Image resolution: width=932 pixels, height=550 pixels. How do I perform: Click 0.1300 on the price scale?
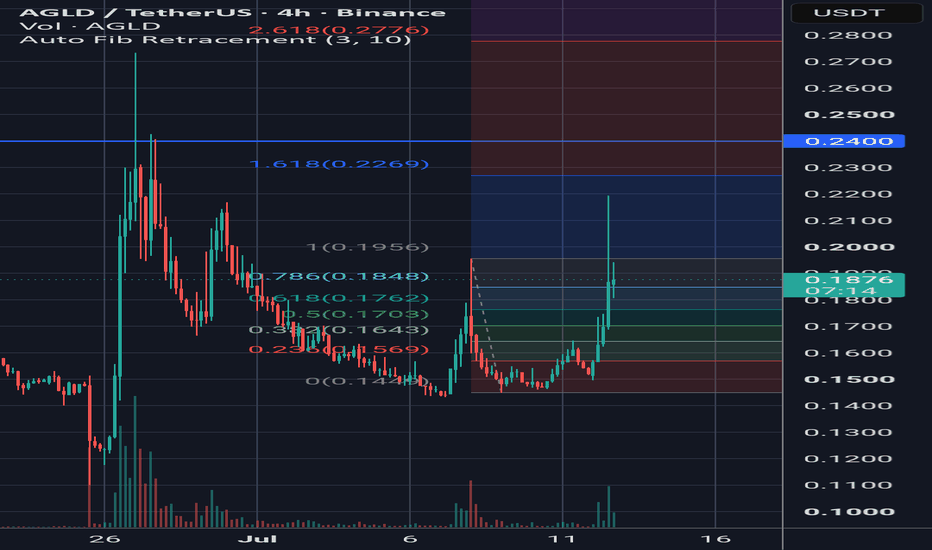point(848,432)
